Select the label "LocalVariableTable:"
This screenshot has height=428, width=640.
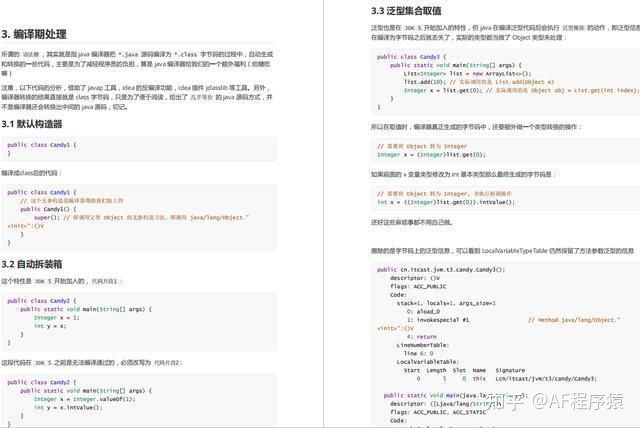pos(427,362)
